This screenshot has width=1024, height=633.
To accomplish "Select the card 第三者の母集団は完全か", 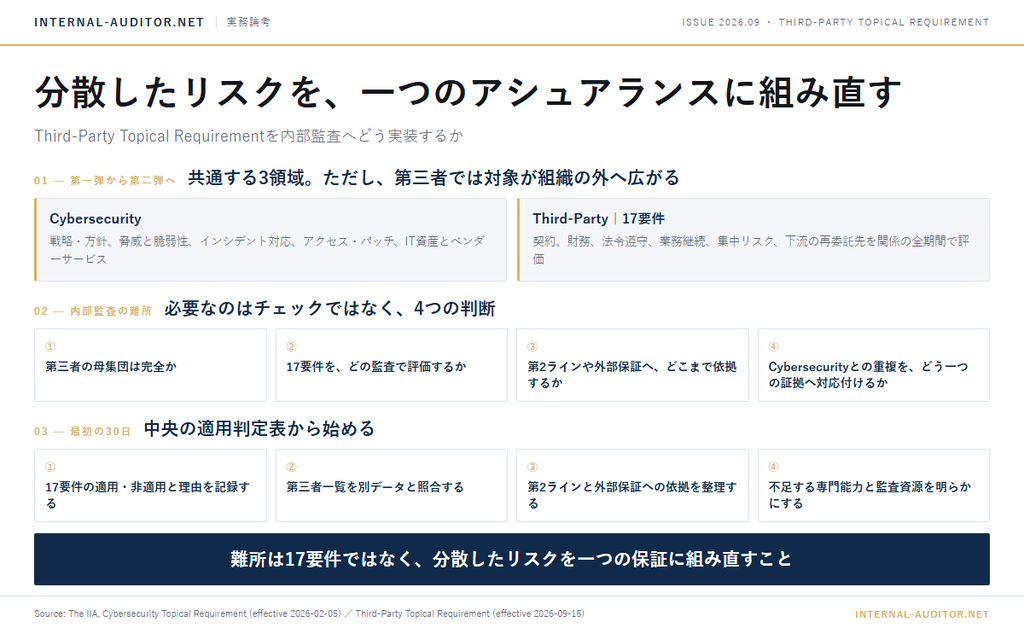I will tap(150, 365).
